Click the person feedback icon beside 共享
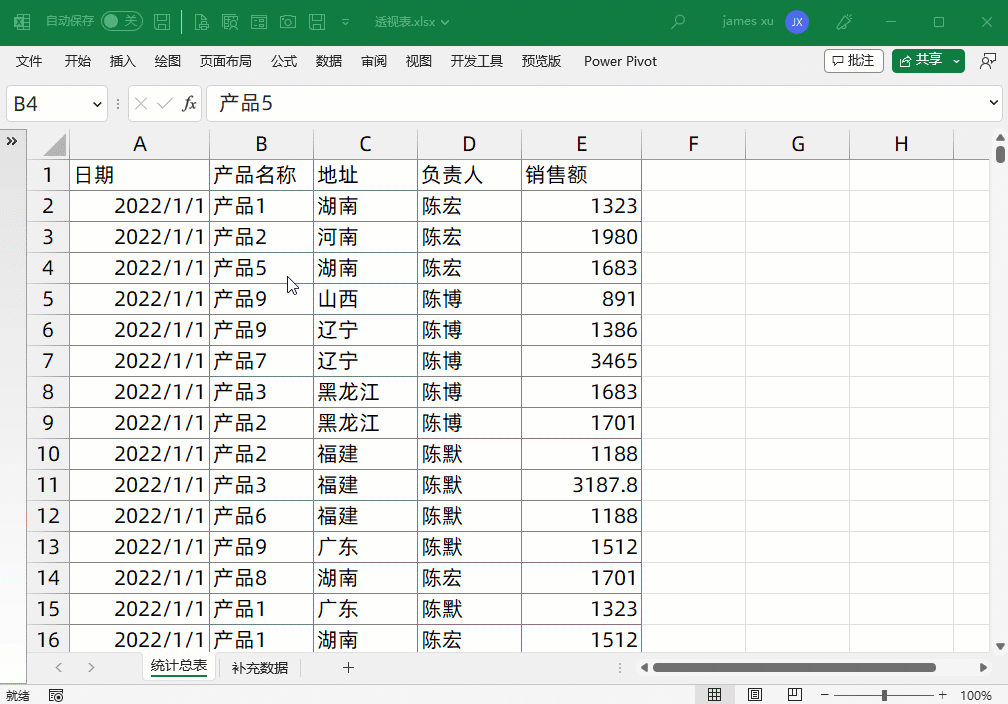The height and width of the screenshot is (704, 1008). point(987,61)
